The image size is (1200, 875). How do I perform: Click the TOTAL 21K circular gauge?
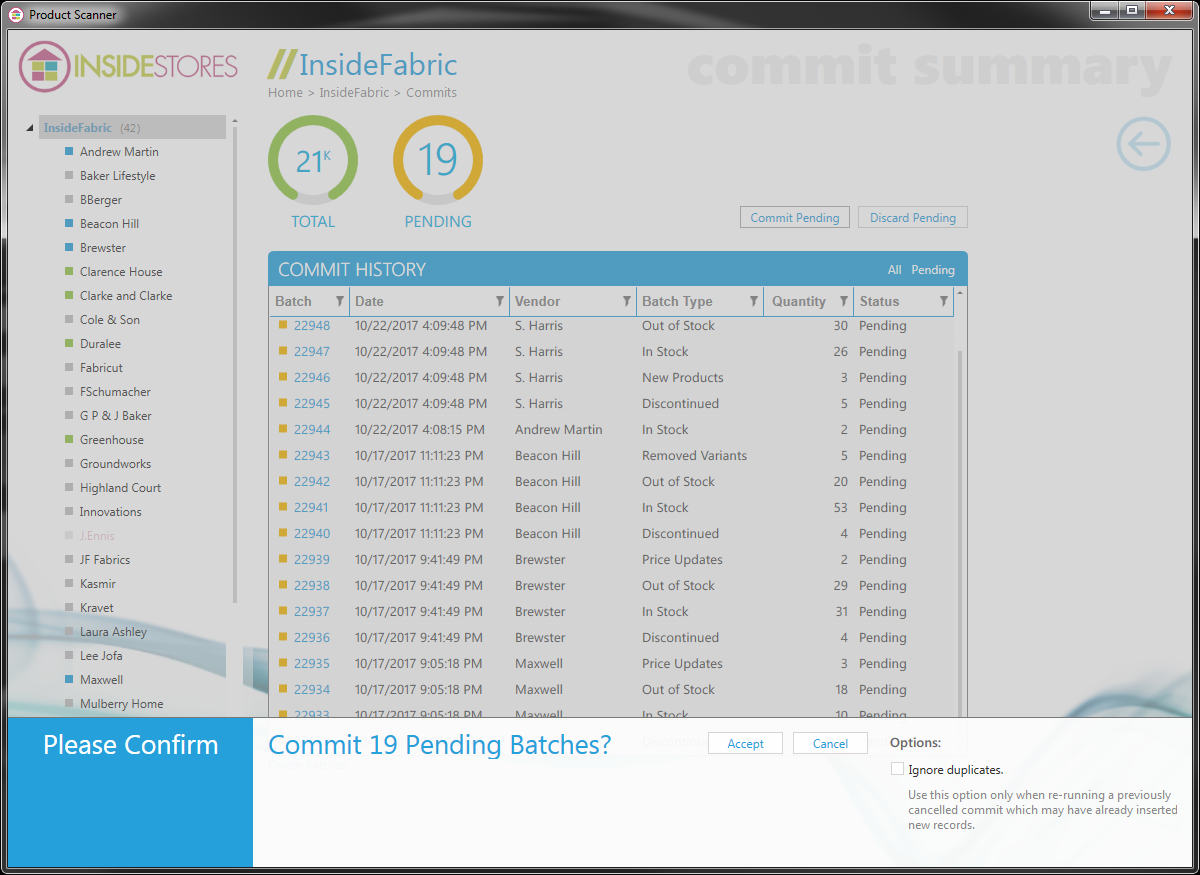click(313, 160)
